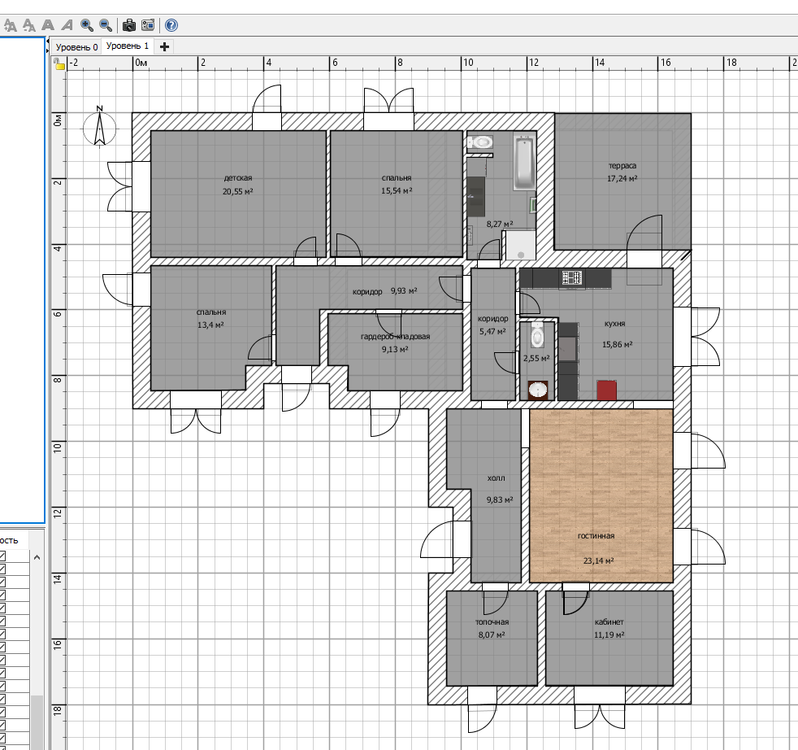Select the коридор 5,47 м² label
The image size is (798, 750).
[x=493, y=325]
